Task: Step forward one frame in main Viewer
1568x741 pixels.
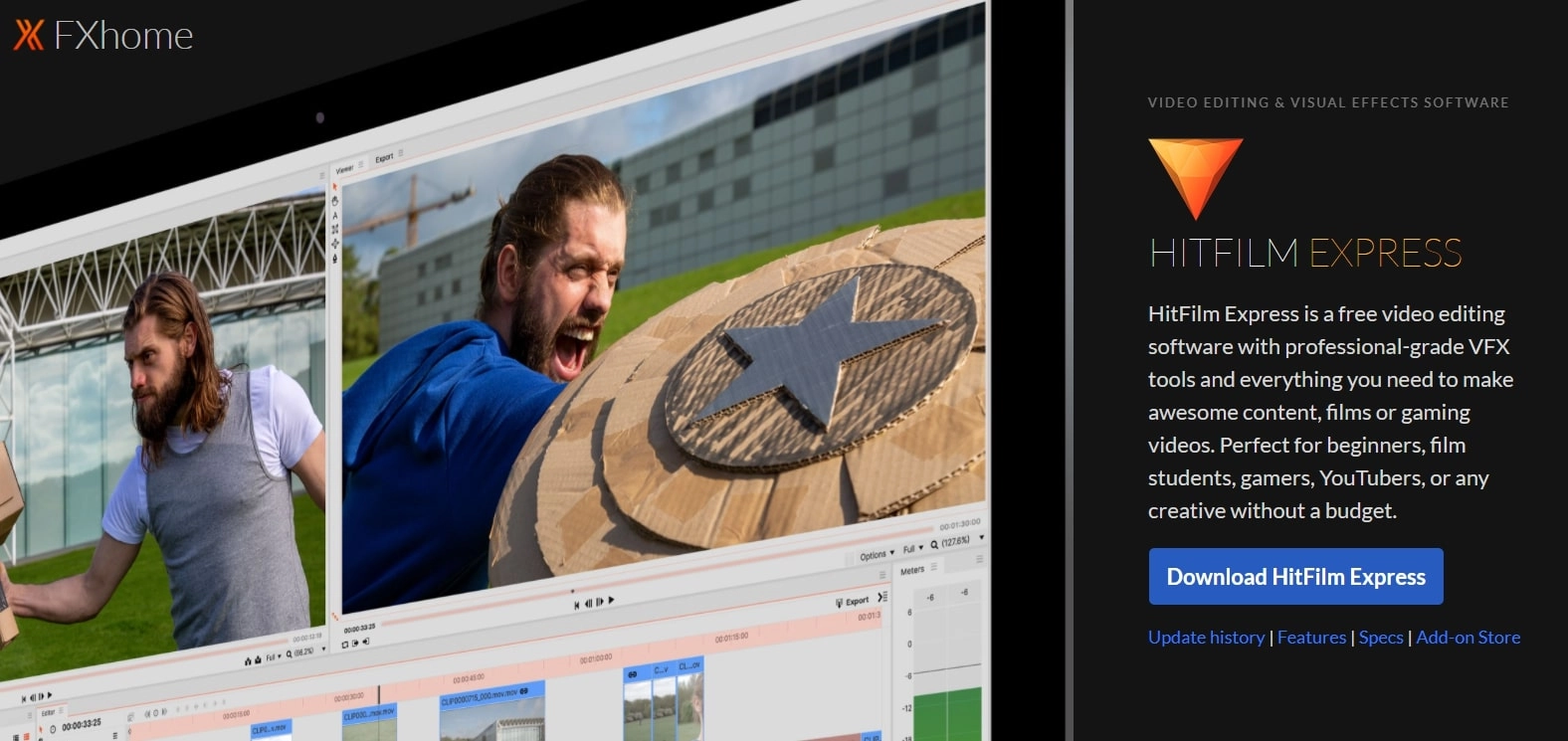Action: pyautogui.click(x=599, y=602)
